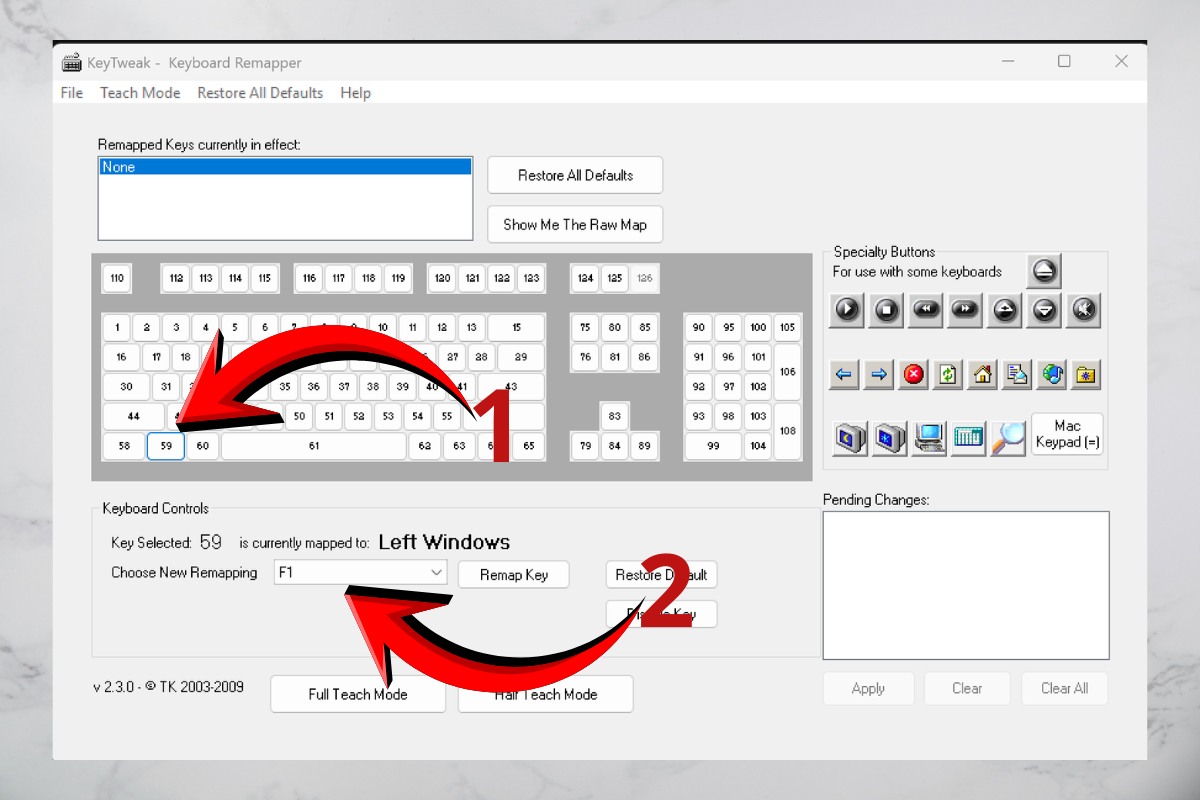Viewport: 1200px width, 800px height.
Task: Click the red Browser Stop X button
Action: click(x=914, y=375)
